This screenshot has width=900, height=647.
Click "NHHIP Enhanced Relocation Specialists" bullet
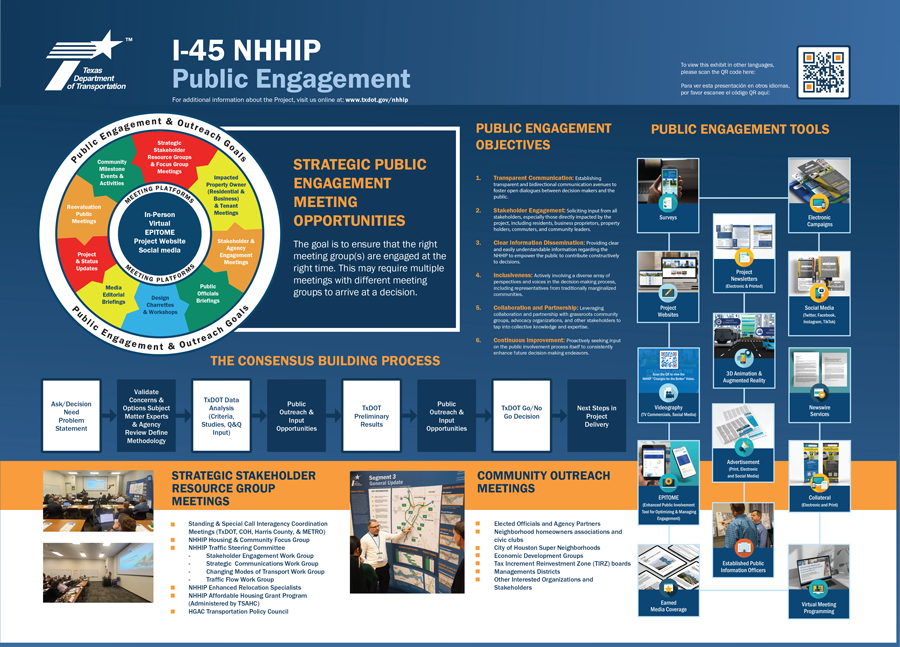click(245, 588)
